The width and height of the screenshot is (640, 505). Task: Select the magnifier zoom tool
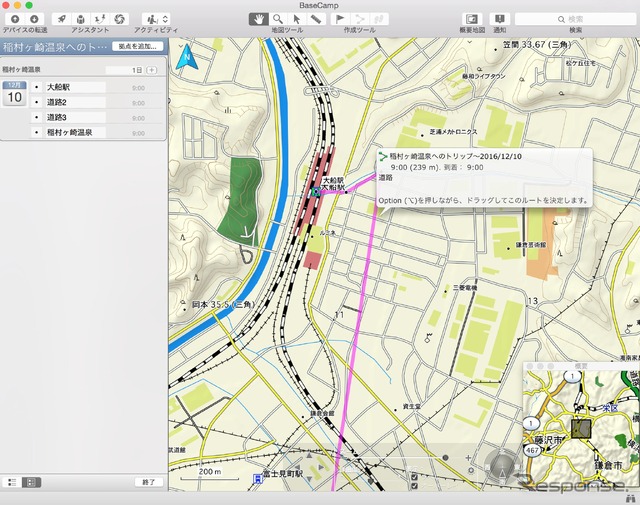pos(278,19)
